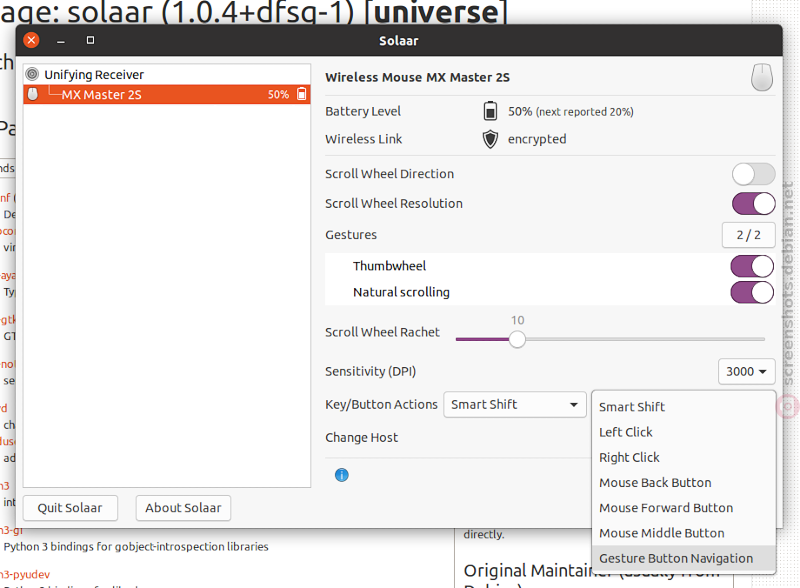Toggle Scroll Wheel Resolution switch
Viewport: 800px width, 588px height.
(x=754, y=204)
